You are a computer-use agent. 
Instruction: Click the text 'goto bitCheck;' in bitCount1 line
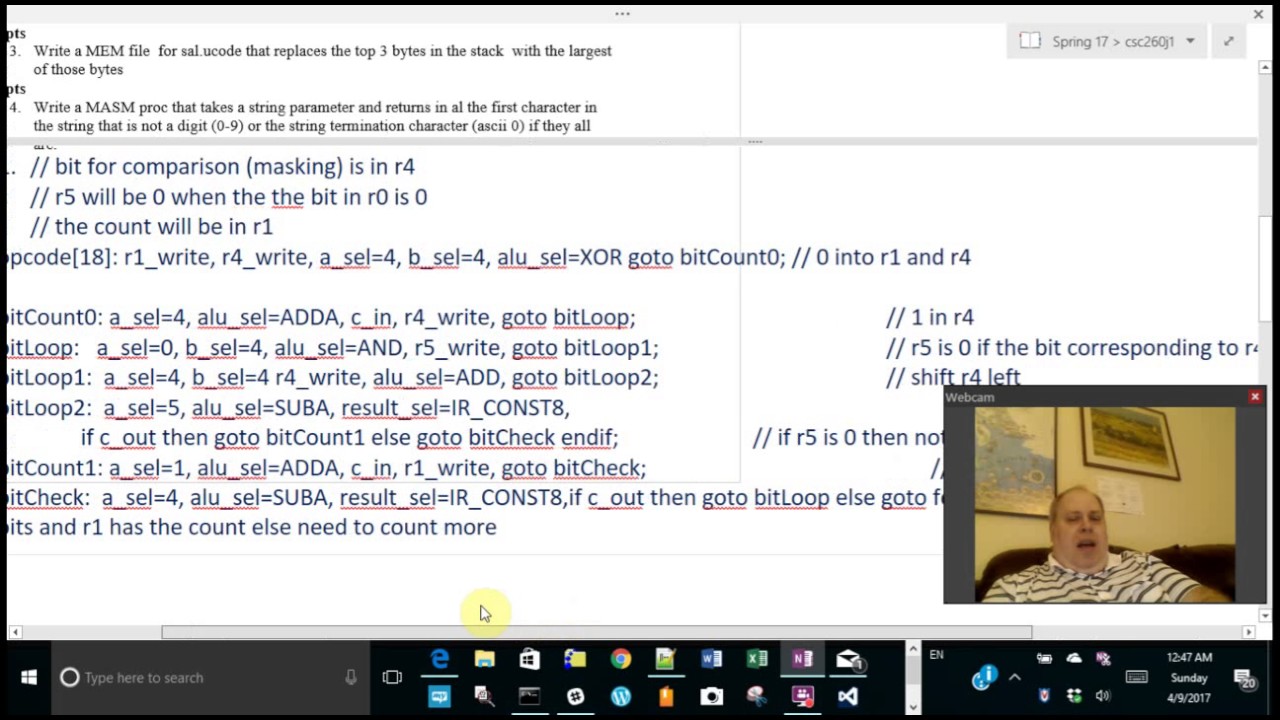point(574,468)
